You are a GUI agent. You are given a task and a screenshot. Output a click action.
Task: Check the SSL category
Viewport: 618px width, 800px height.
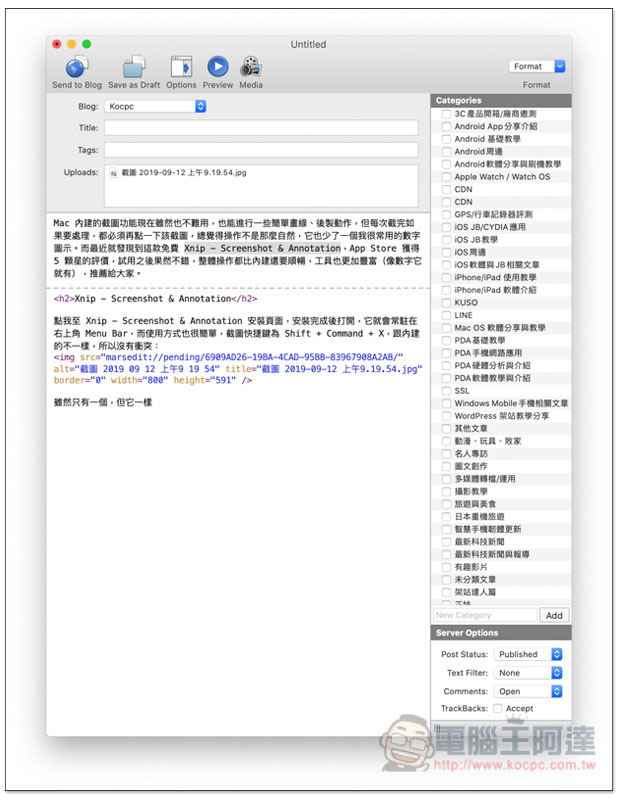tap(446, 391)
